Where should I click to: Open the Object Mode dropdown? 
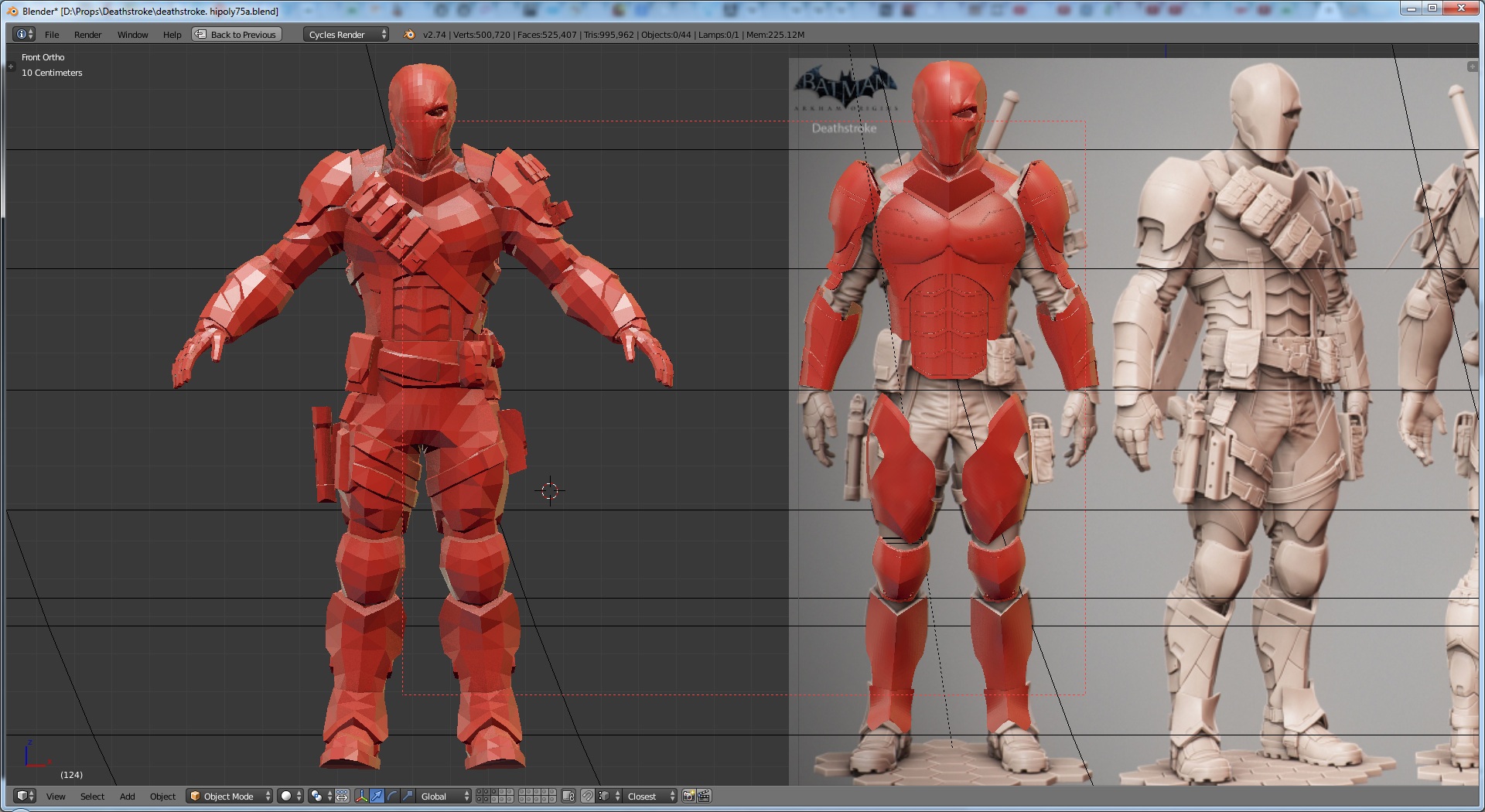230,797
